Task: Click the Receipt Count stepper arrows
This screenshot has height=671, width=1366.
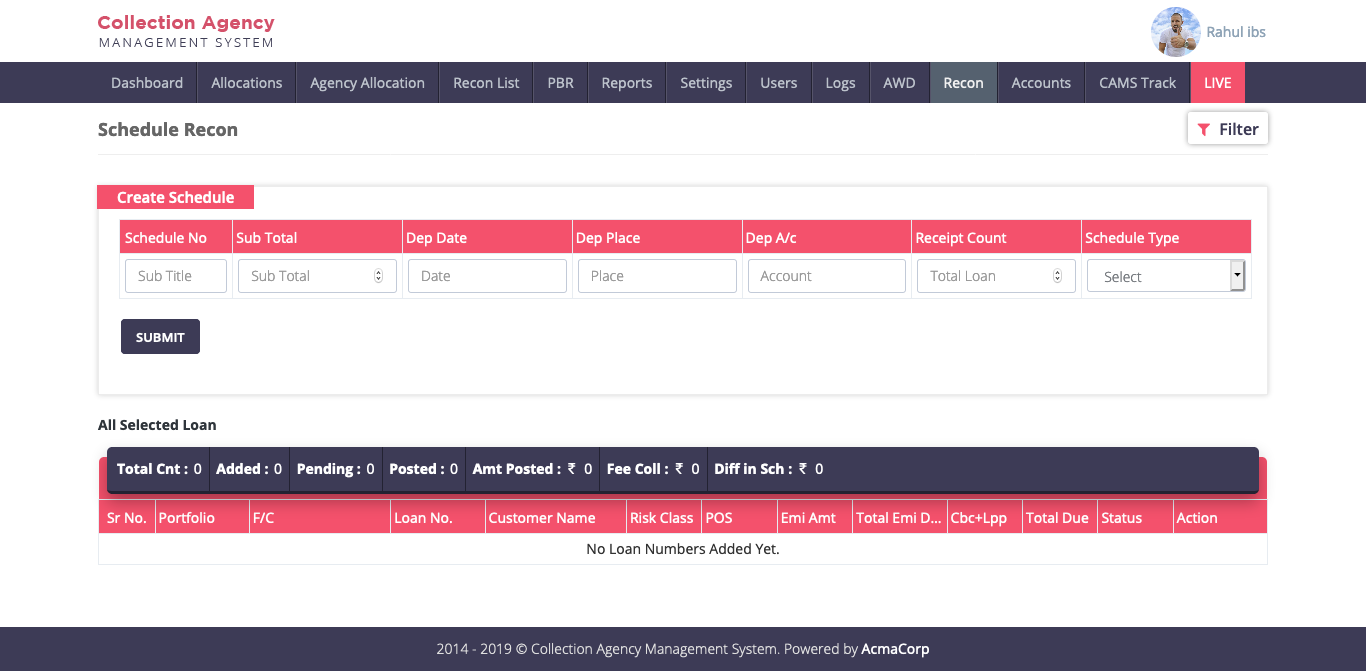Action: [1057, 276]
